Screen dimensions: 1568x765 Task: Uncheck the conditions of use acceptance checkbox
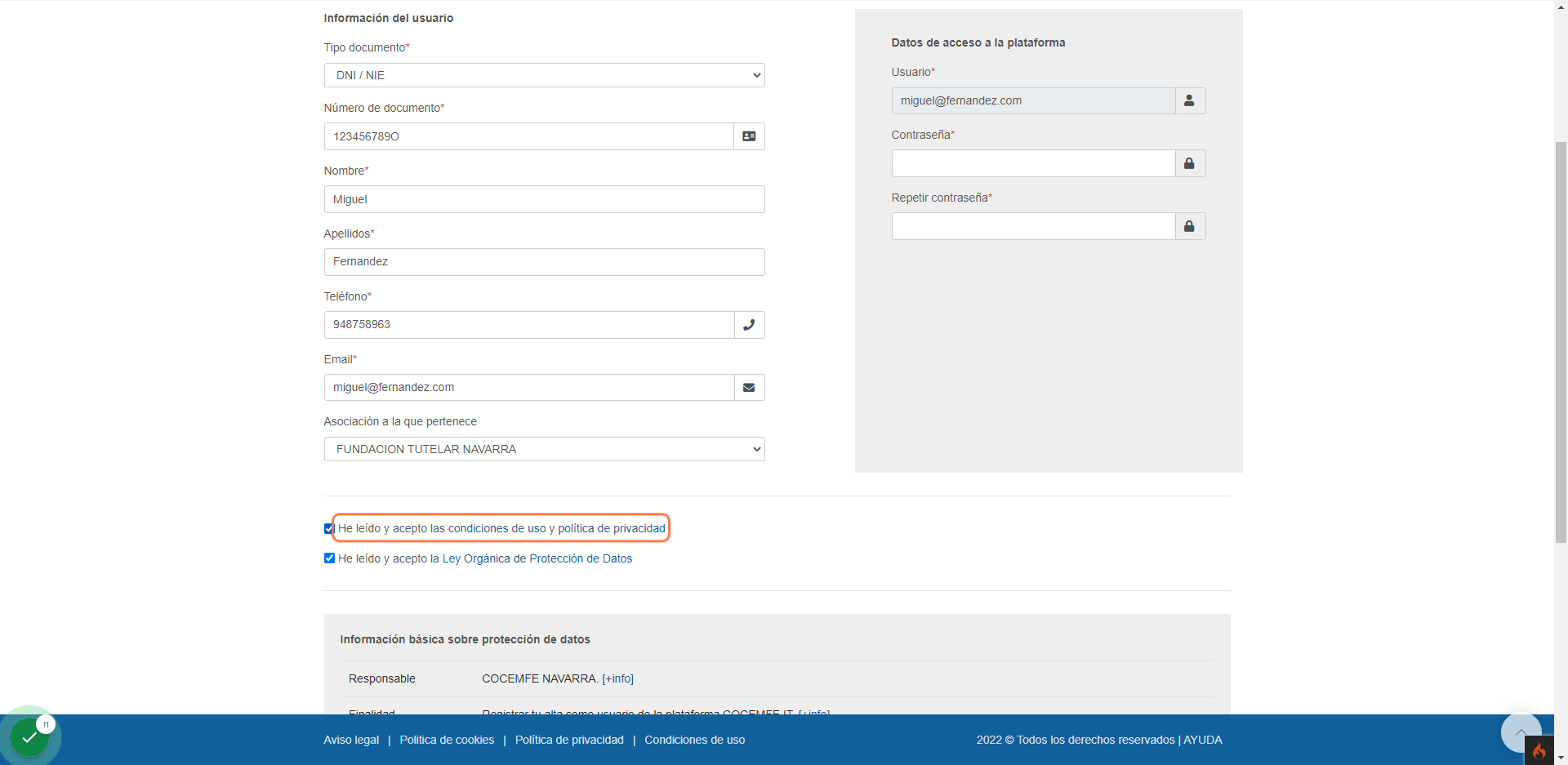pyautogui.click(x=329, y=528)
